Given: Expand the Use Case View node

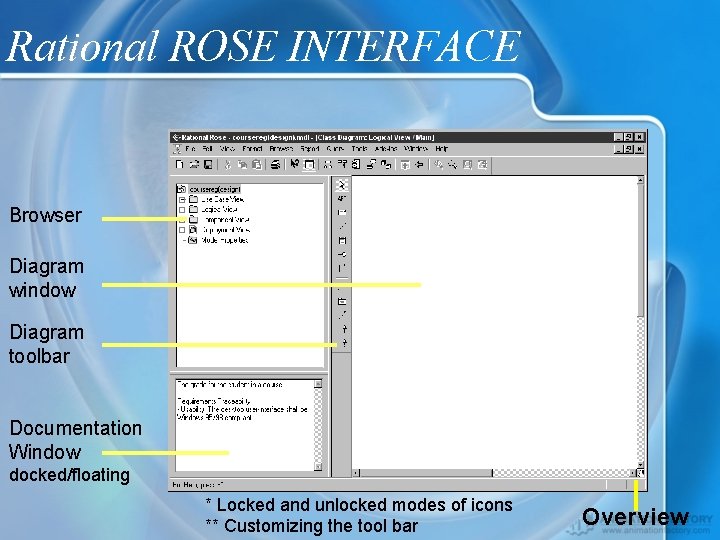Looking at the screenshot, I should pos(182,199).
